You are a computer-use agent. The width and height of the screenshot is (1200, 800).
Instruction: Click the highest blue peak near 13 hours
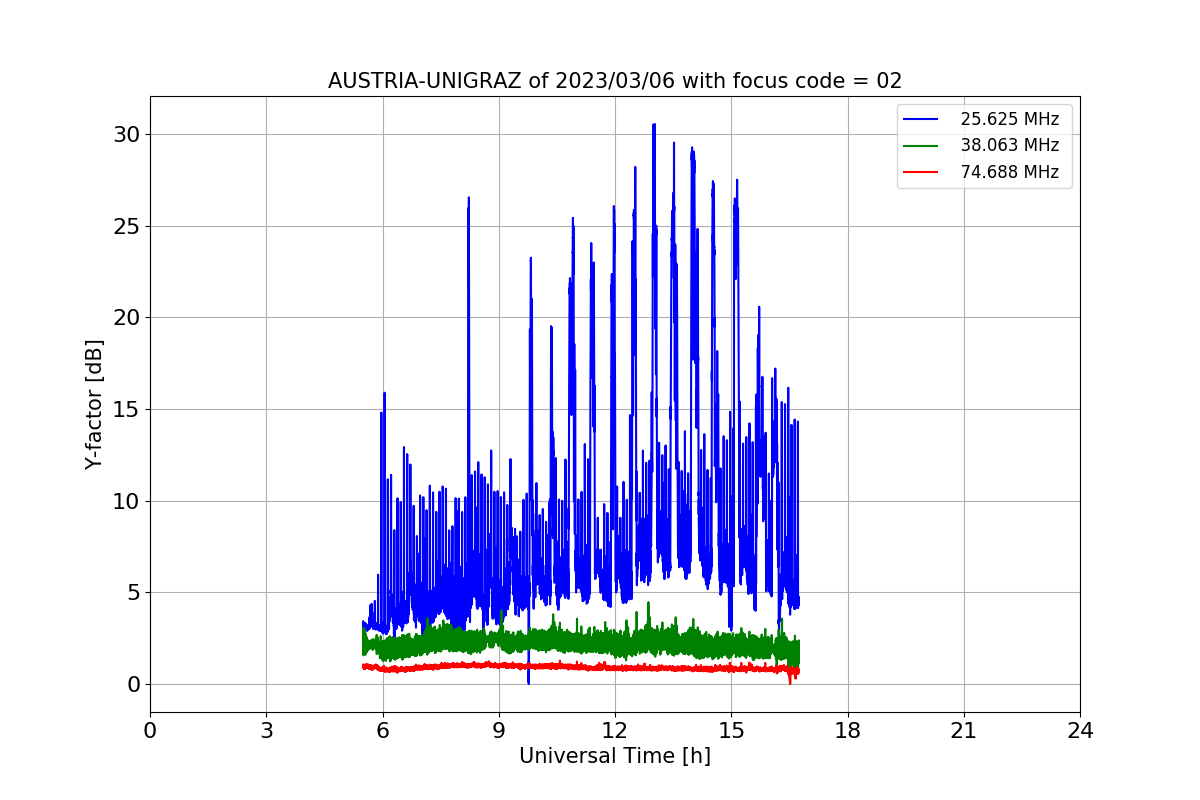pos(654,126)
